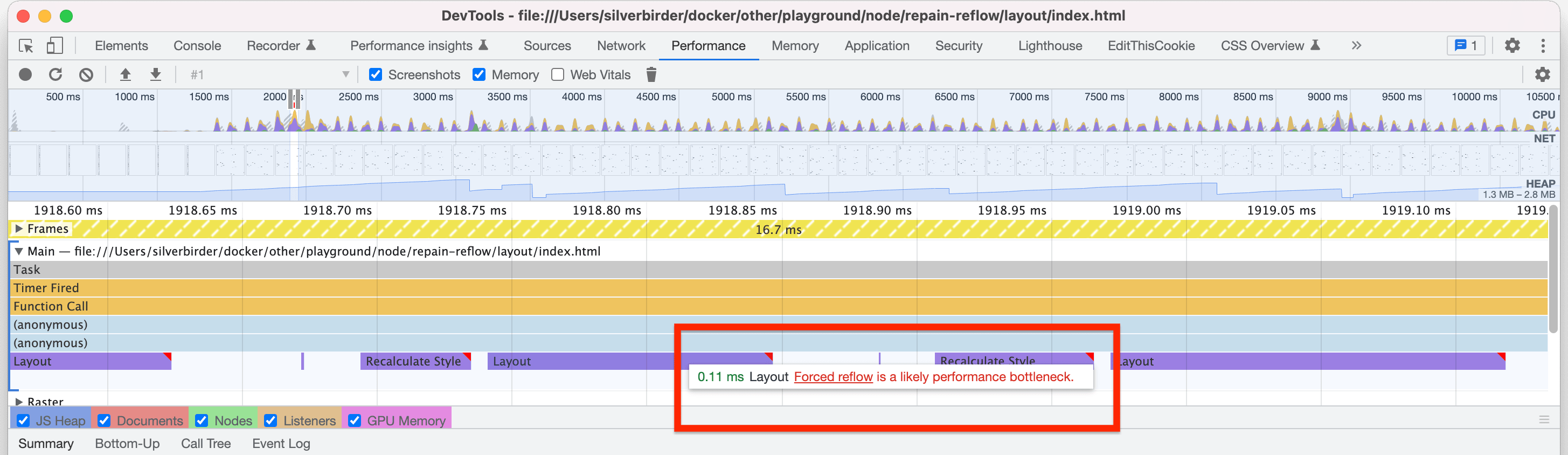The height and width of the screenshot is (455, 1568).
Task: Open the Performance insights tab
Action: pos(419,46)
